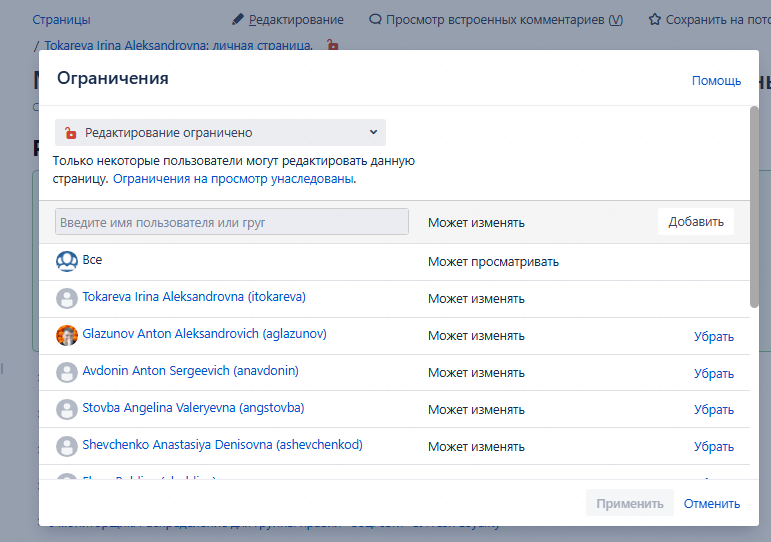The image size is (771, 542).
Task: Click the red lock icon in restriction dropdown
Action: click(x=71, y=133)
